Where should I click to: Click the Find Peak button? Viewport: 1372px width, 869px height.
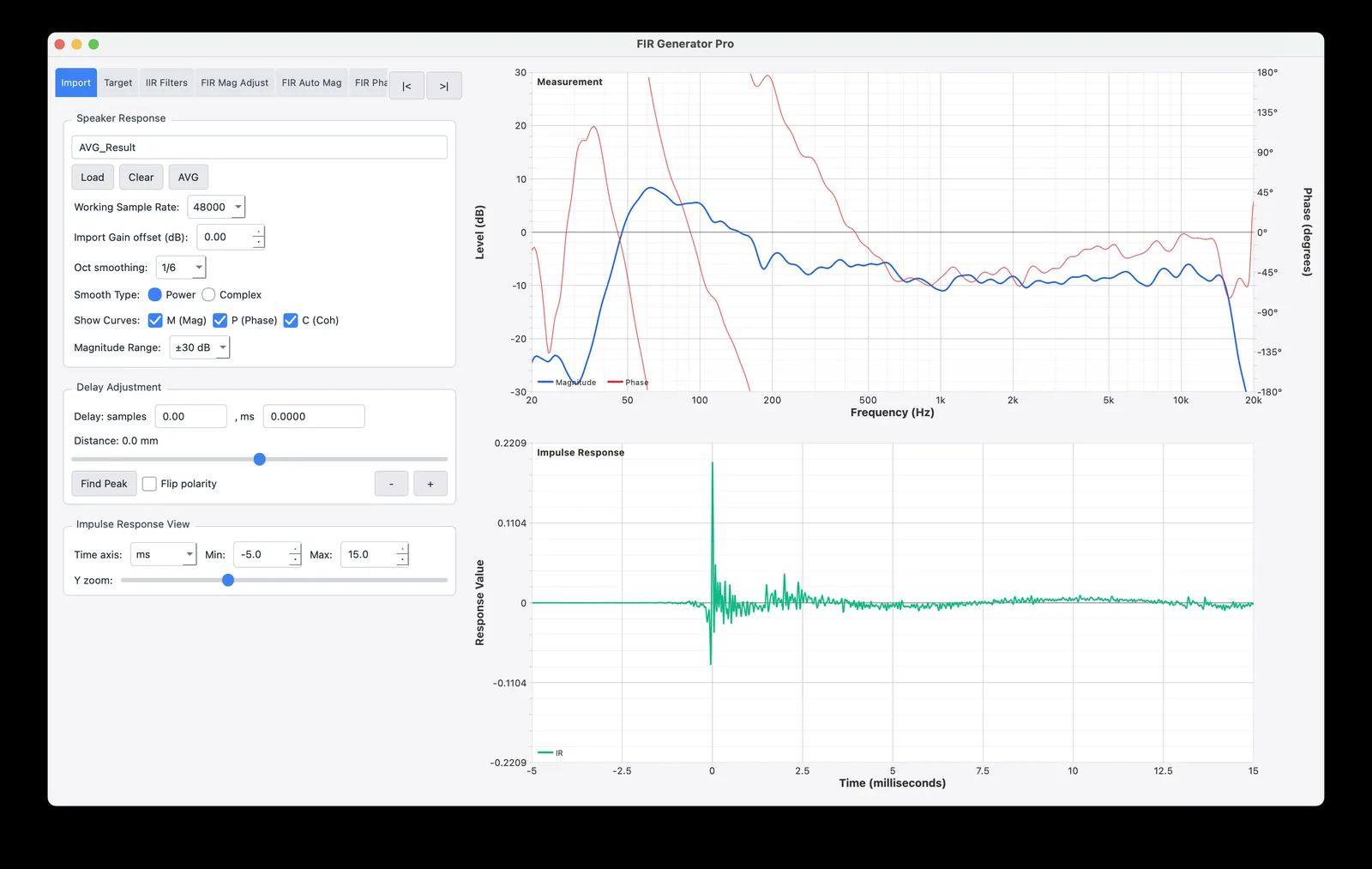(x=104, y=484)
